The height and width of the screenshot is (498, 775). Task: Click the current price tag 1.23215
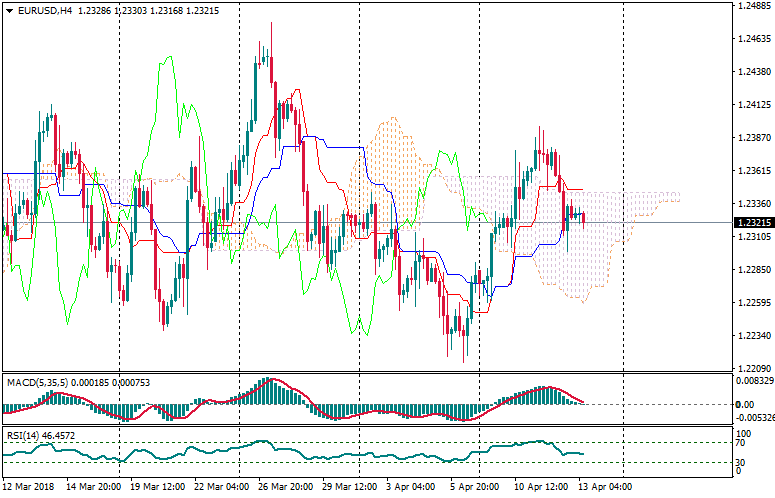753,222
